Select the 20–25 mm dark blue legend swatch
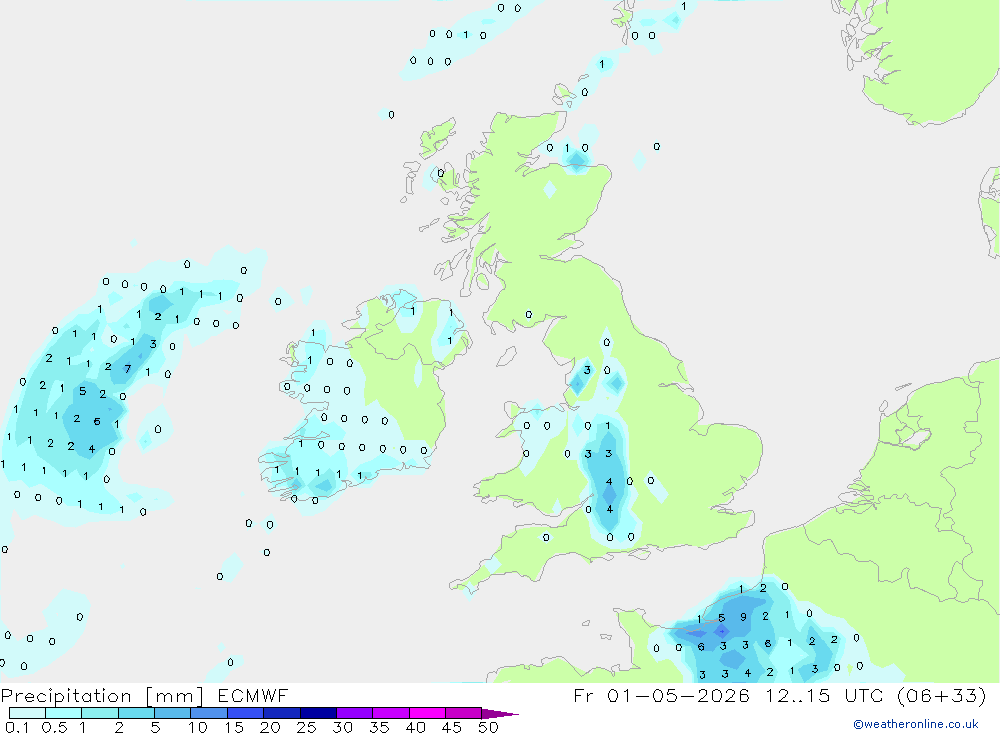 pyautogui.click(x=282, y=713)
